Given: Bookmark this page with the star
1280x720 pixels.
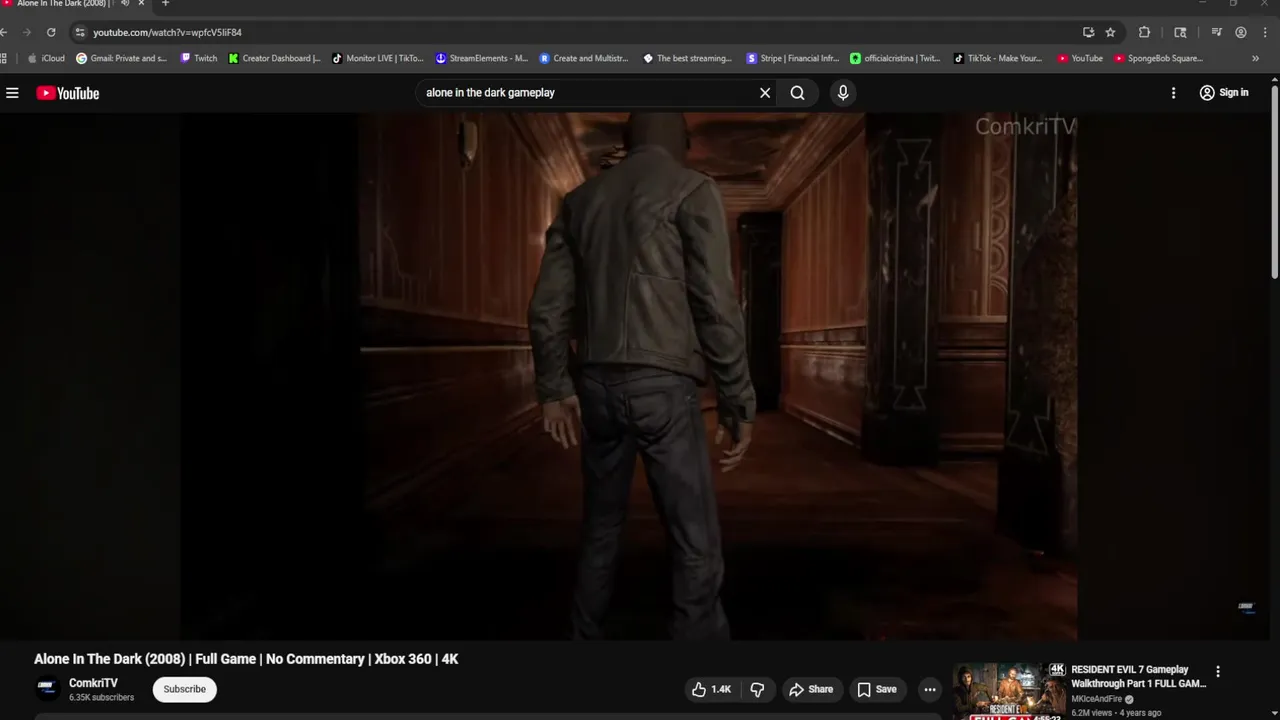Looking at the screenshot, I should point(1110,32).
